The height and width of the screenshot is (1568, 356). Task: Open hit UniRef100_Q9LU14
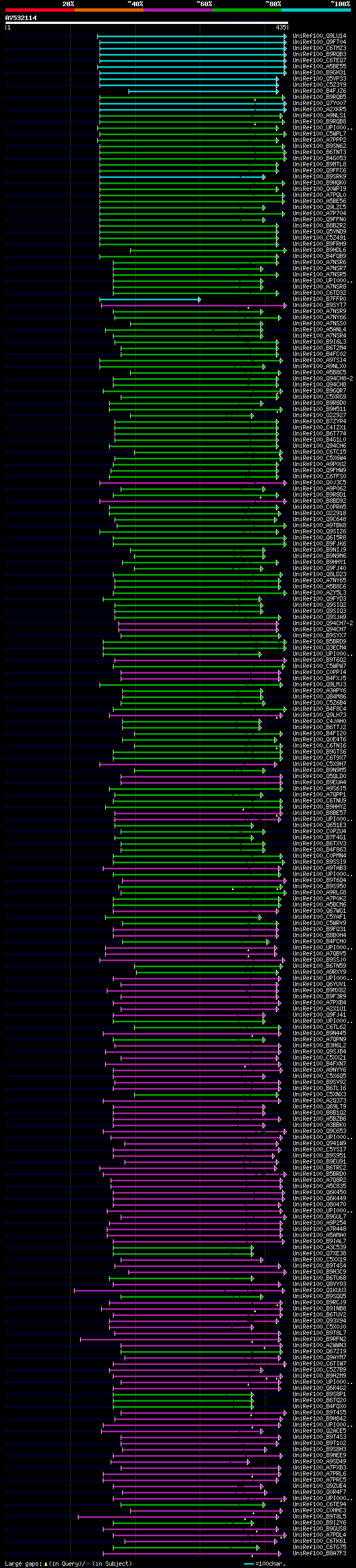click(319, 36)
